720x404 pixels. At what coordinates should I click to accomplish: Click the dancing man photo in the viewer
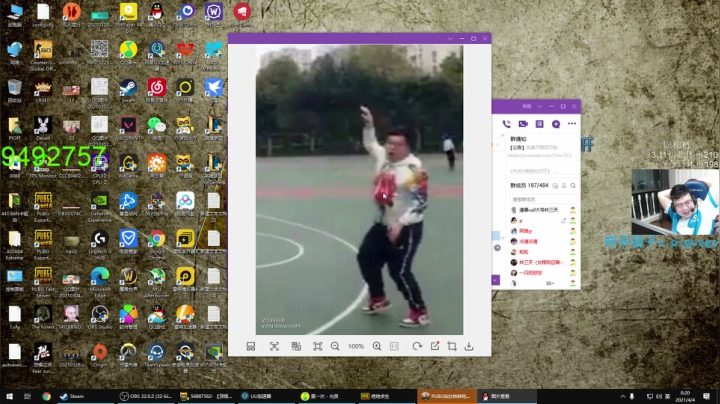[x=359, y=190]
